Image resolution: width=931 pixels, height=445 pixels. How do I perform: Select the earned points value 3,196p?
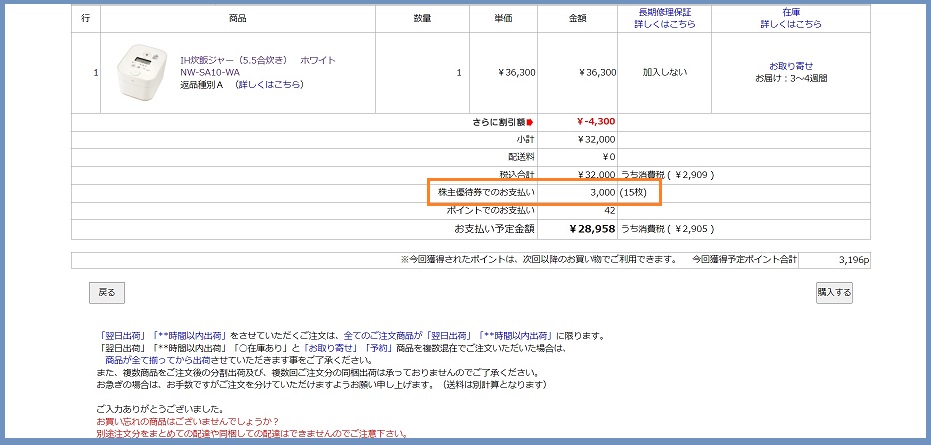click(854, 260)
